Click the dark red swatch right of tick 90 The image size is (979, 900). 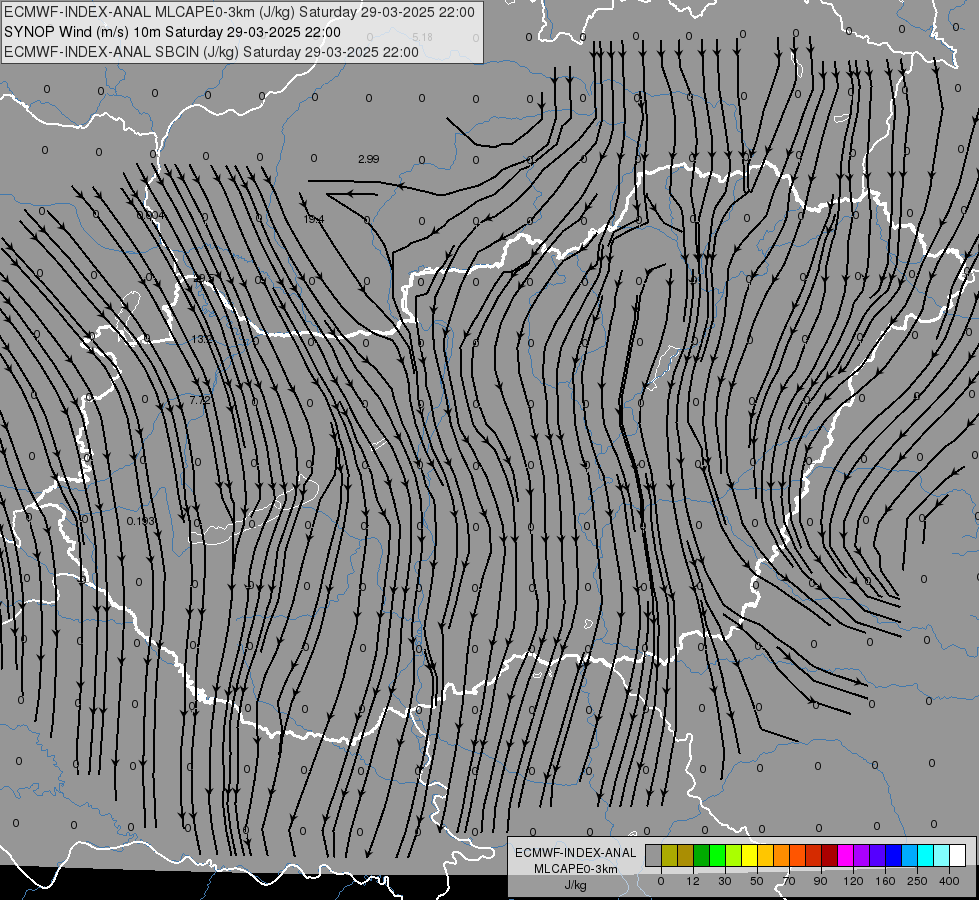coord(830,855)
